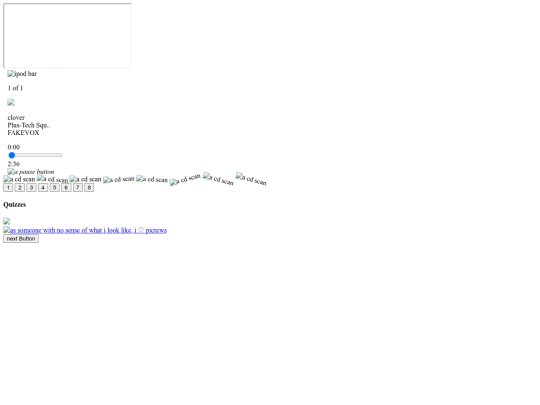540x405 pixels.
Task: Click the total time 2:36
Action: click(14, 164)
